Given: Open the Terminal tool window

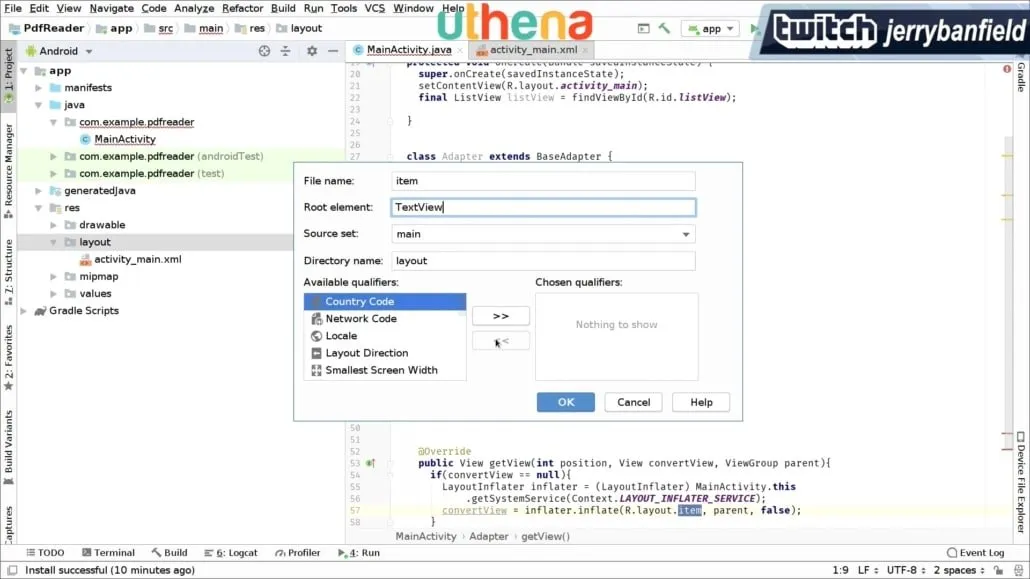Looking at the screenshot, I should [x=108, y=553].
